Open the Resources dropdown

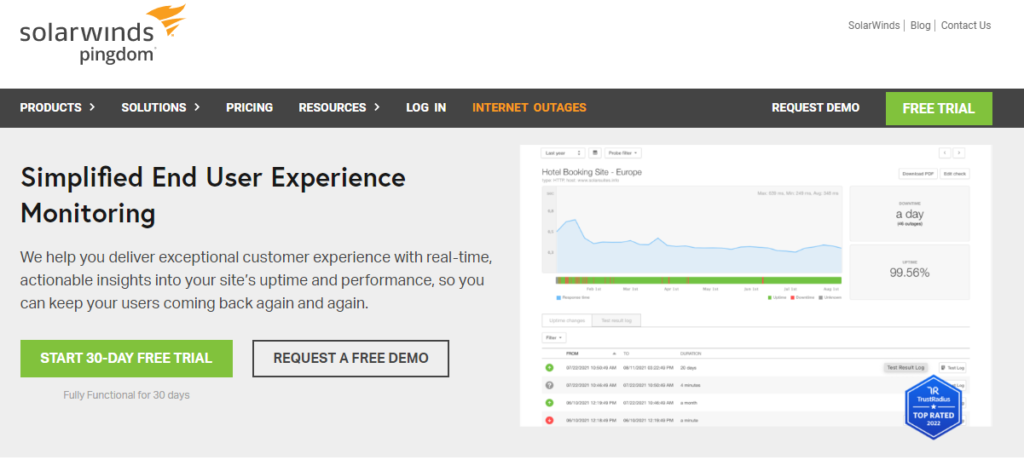click(x=339, y=108)
